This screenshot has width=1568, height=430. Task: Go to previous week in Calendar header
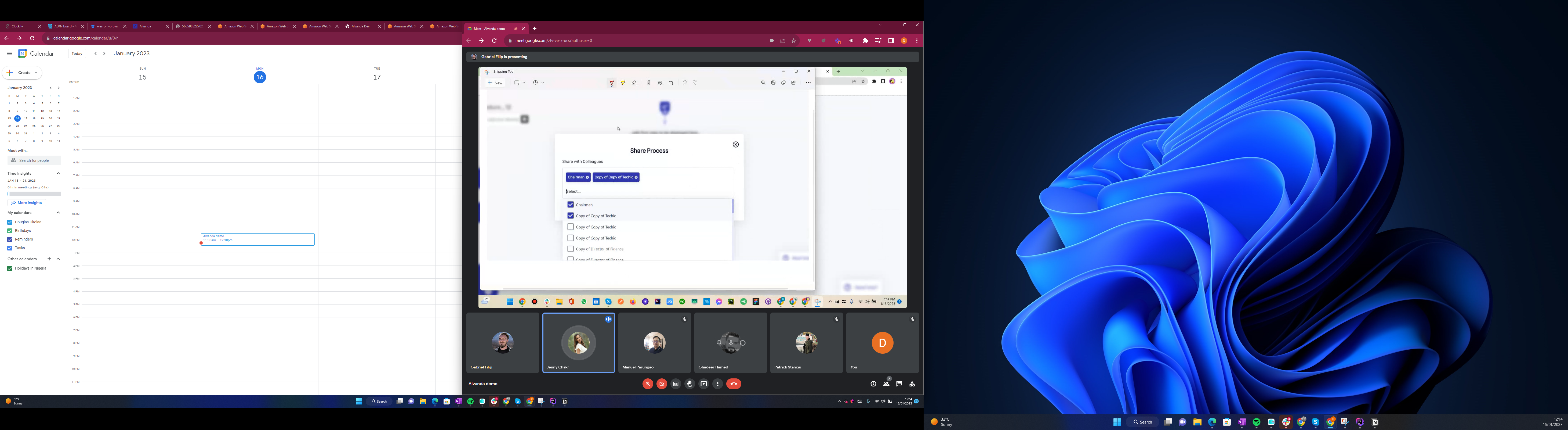[96, 53]
